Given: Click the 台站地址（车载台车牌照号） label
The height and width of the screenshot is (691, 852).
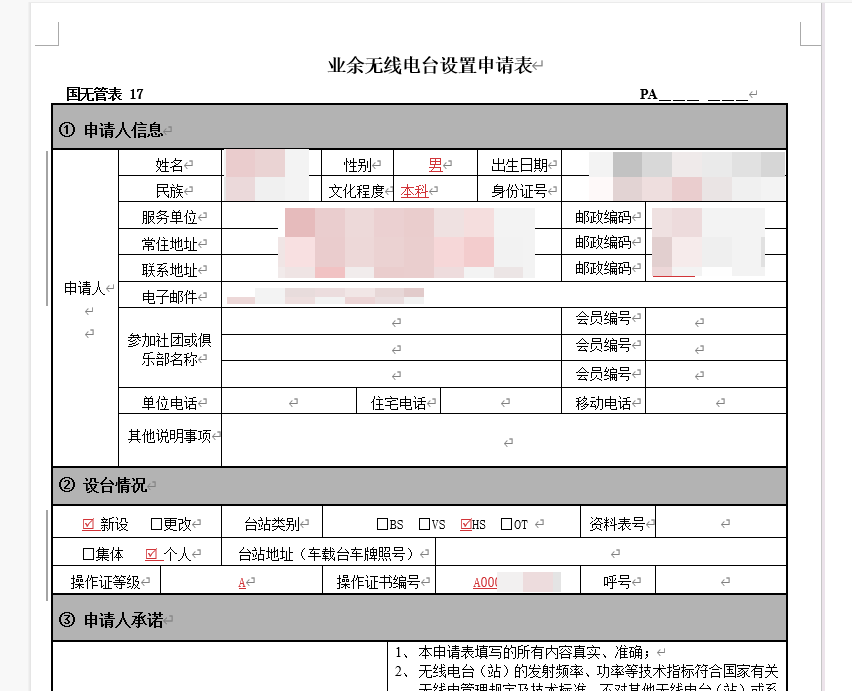Looking at the screenshot, I should (328, 554).
